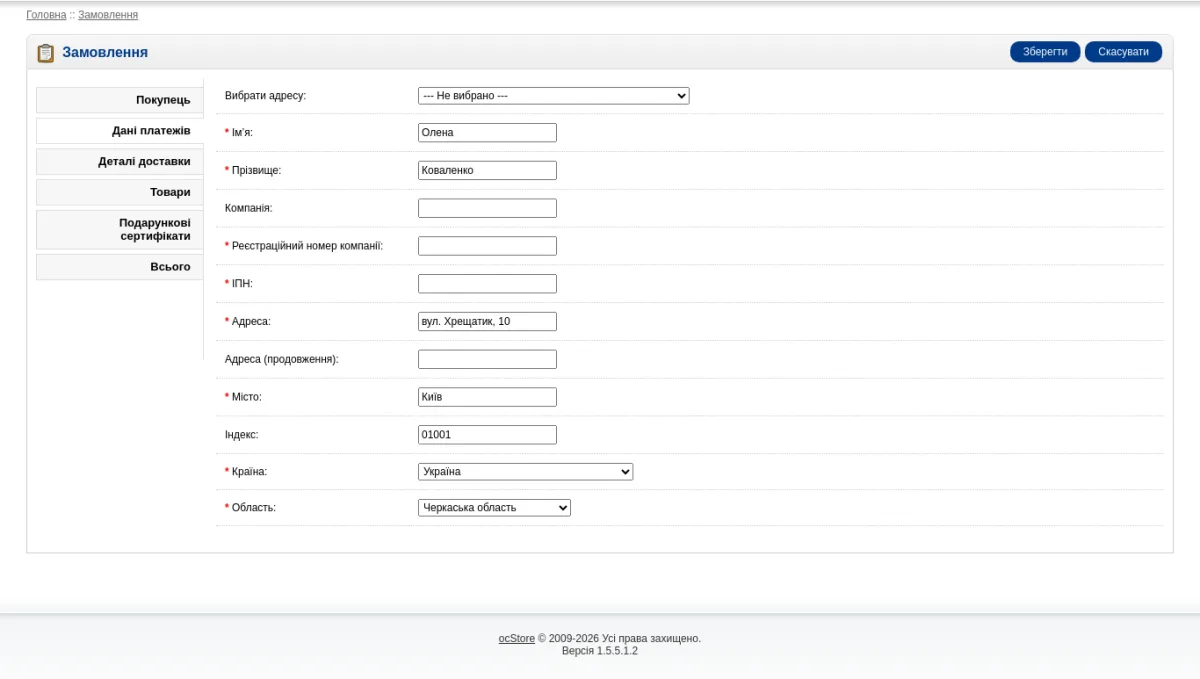
Task: Click the empty Компанія input field
Action: pos(487,208)
